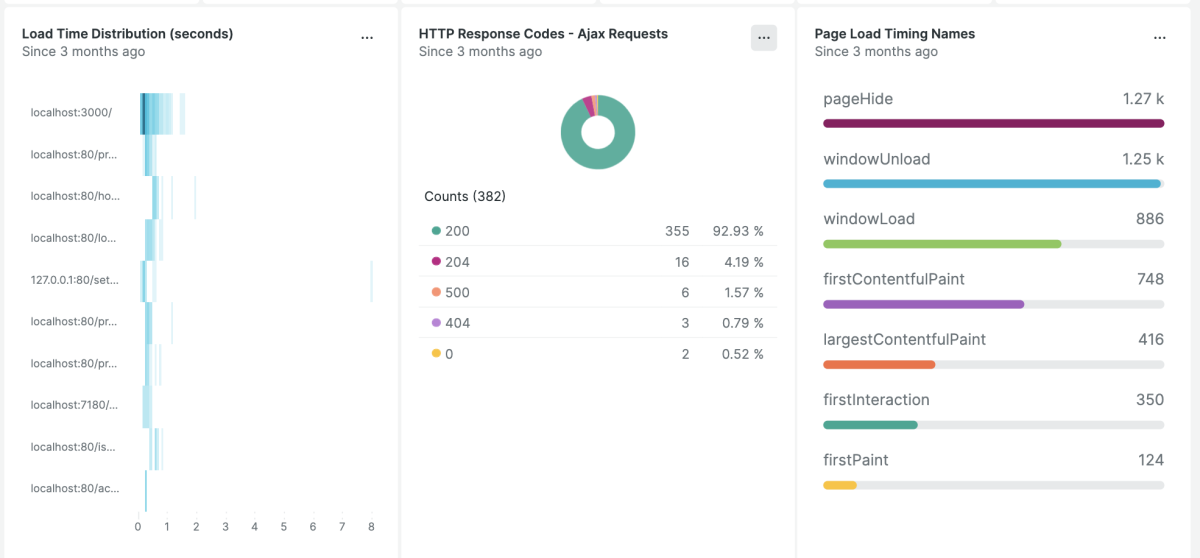Click the largestContentfulPaint orange bar
1200x558 pixels.
[878, 365]
